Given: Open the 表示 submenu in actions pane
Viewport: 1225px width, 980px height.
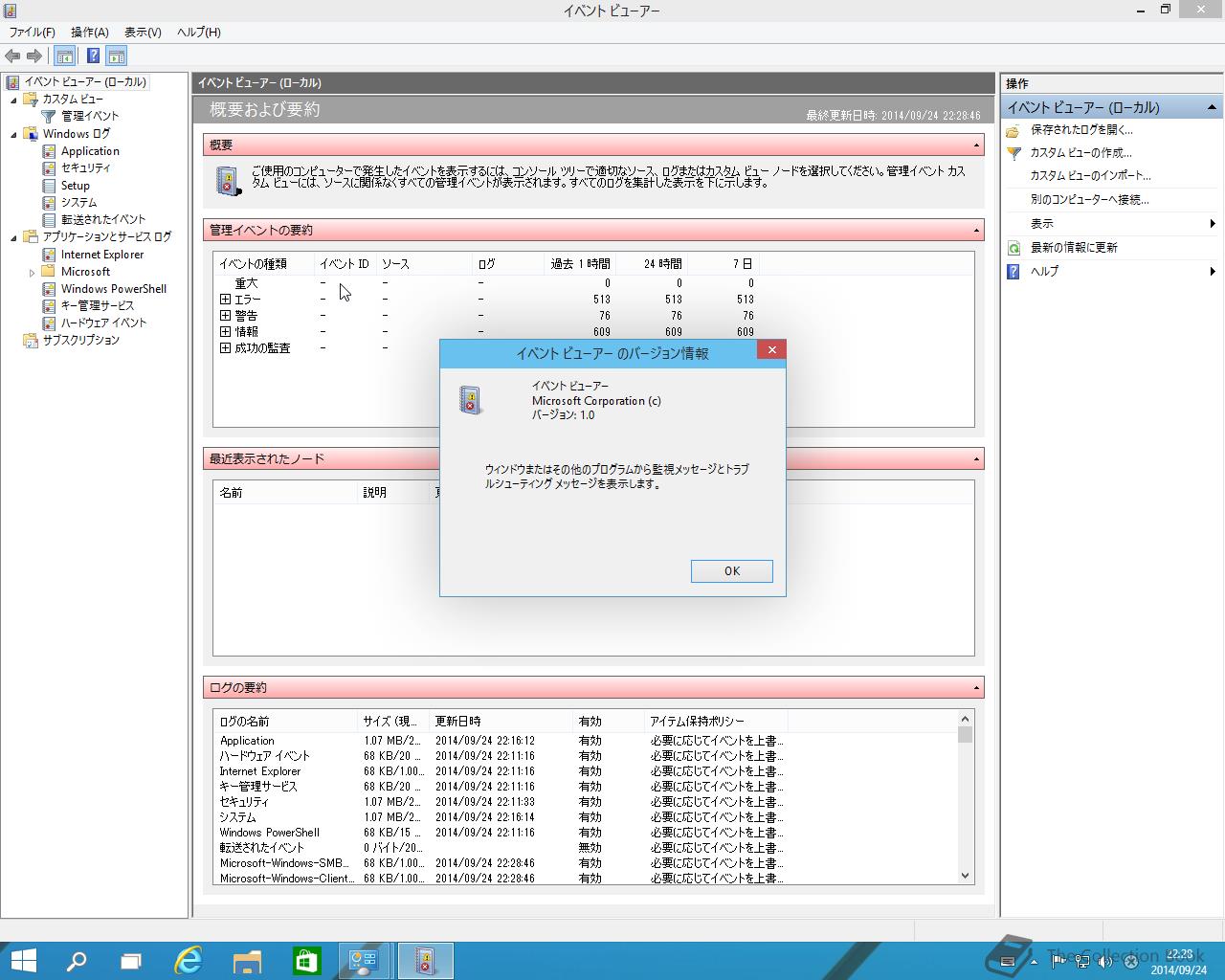Looking at the screenshot, I should click(1111, 224).
